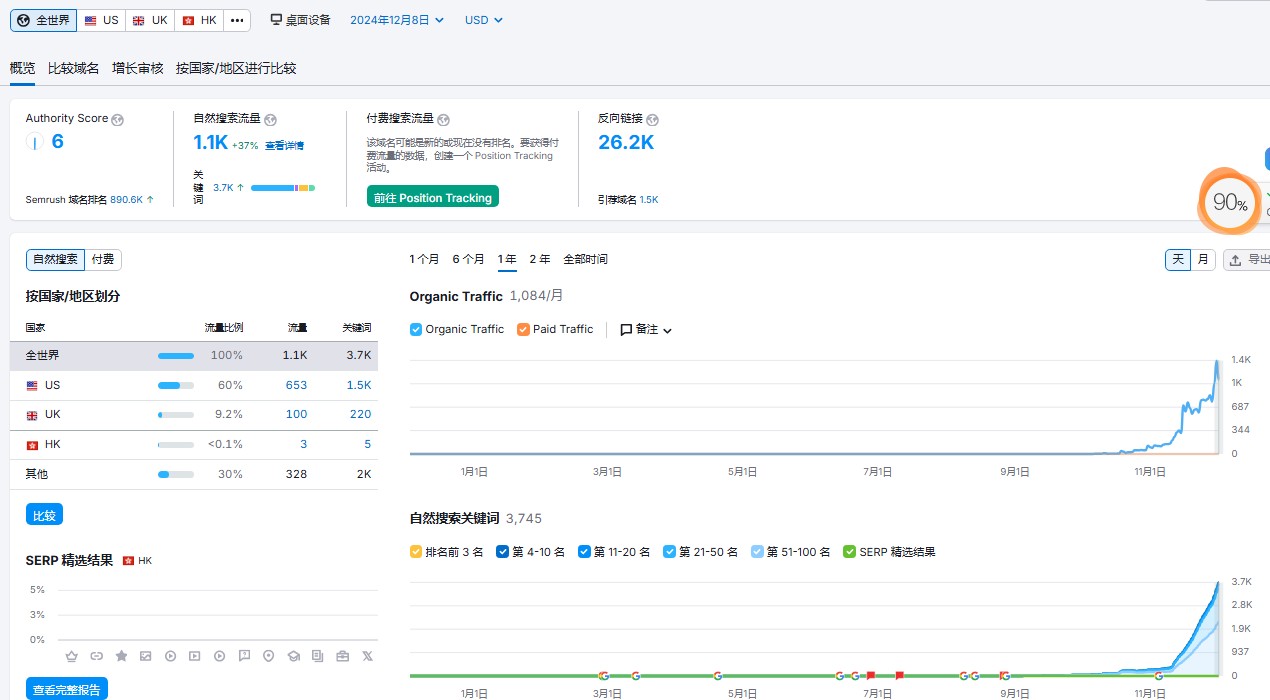Click globe icon next to Authority Score
The height and width of the screenshot is (700, 1270).
pos(118,120)
